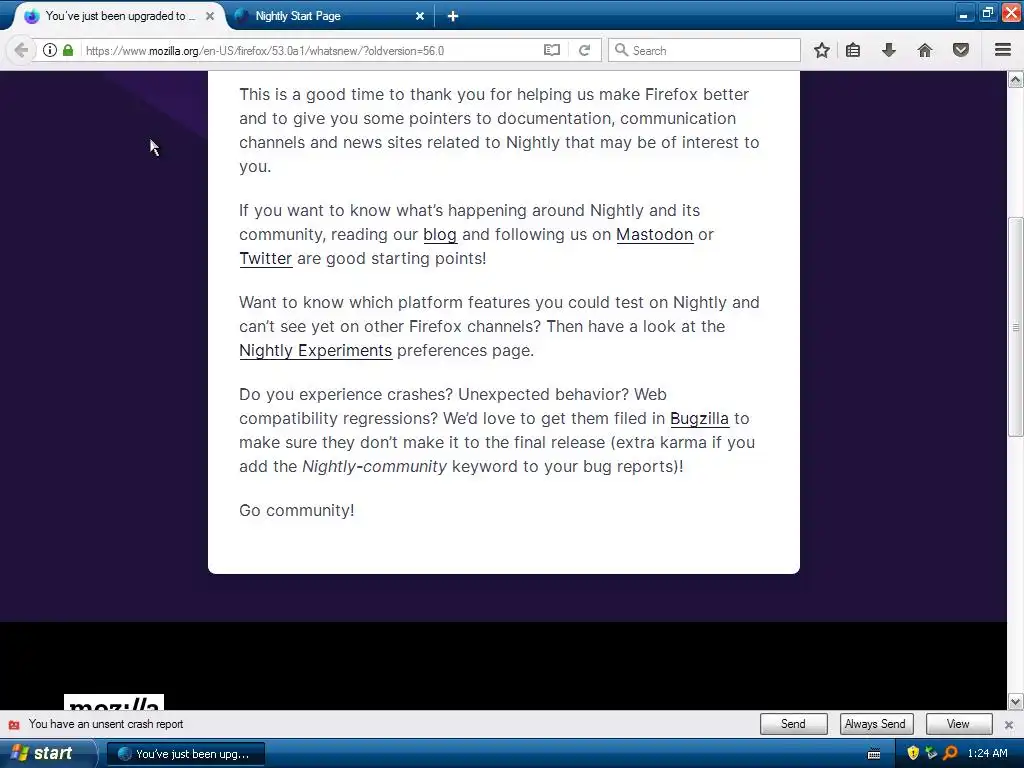Bookmark this page with the star icon
This screenshot has height=768, width=1024.
click(x=822, y=50)
